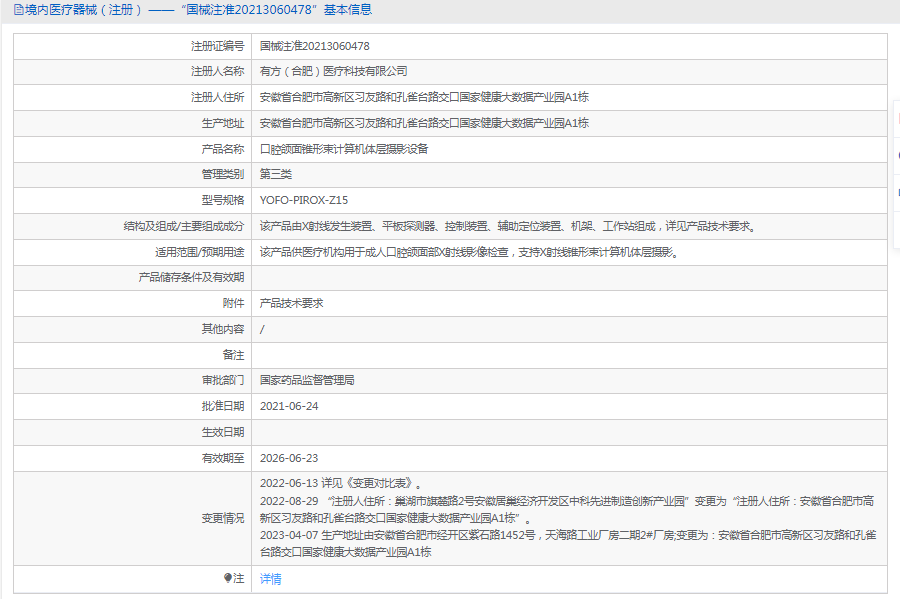Select the line 2022-06-13 详见《变更对比表》
900x599 pixels.
coord(342,483)
